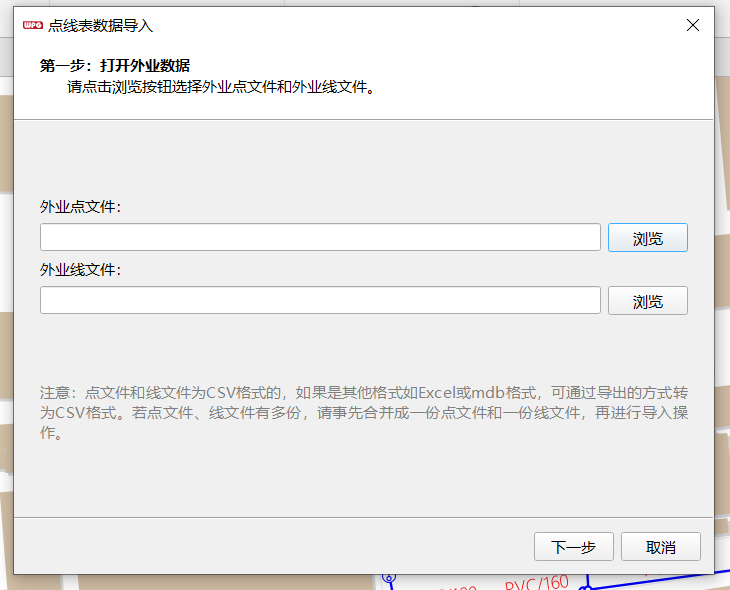This screenshot has width=730, height=590.
Task: Close the 点线表数据导入 dialog
Action: click(x=692, y=26)
